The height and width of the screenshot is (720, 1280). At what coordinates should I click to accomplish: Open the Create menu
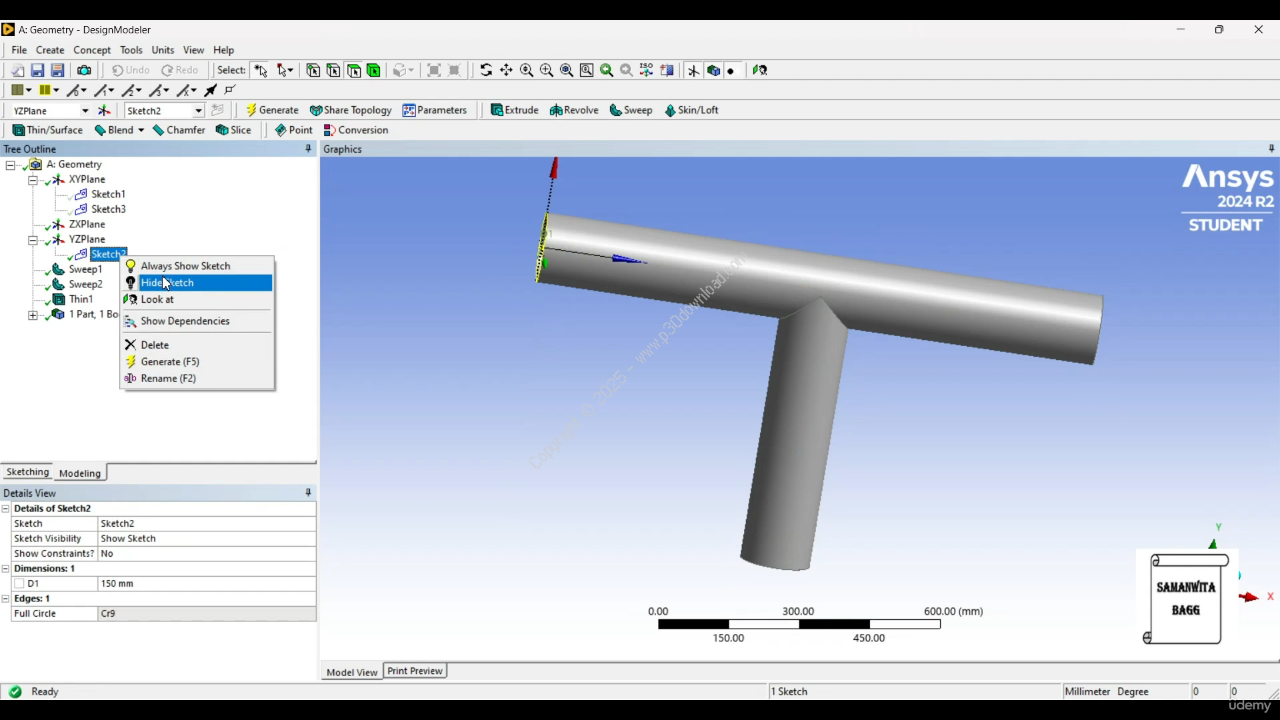click(50, 50)
